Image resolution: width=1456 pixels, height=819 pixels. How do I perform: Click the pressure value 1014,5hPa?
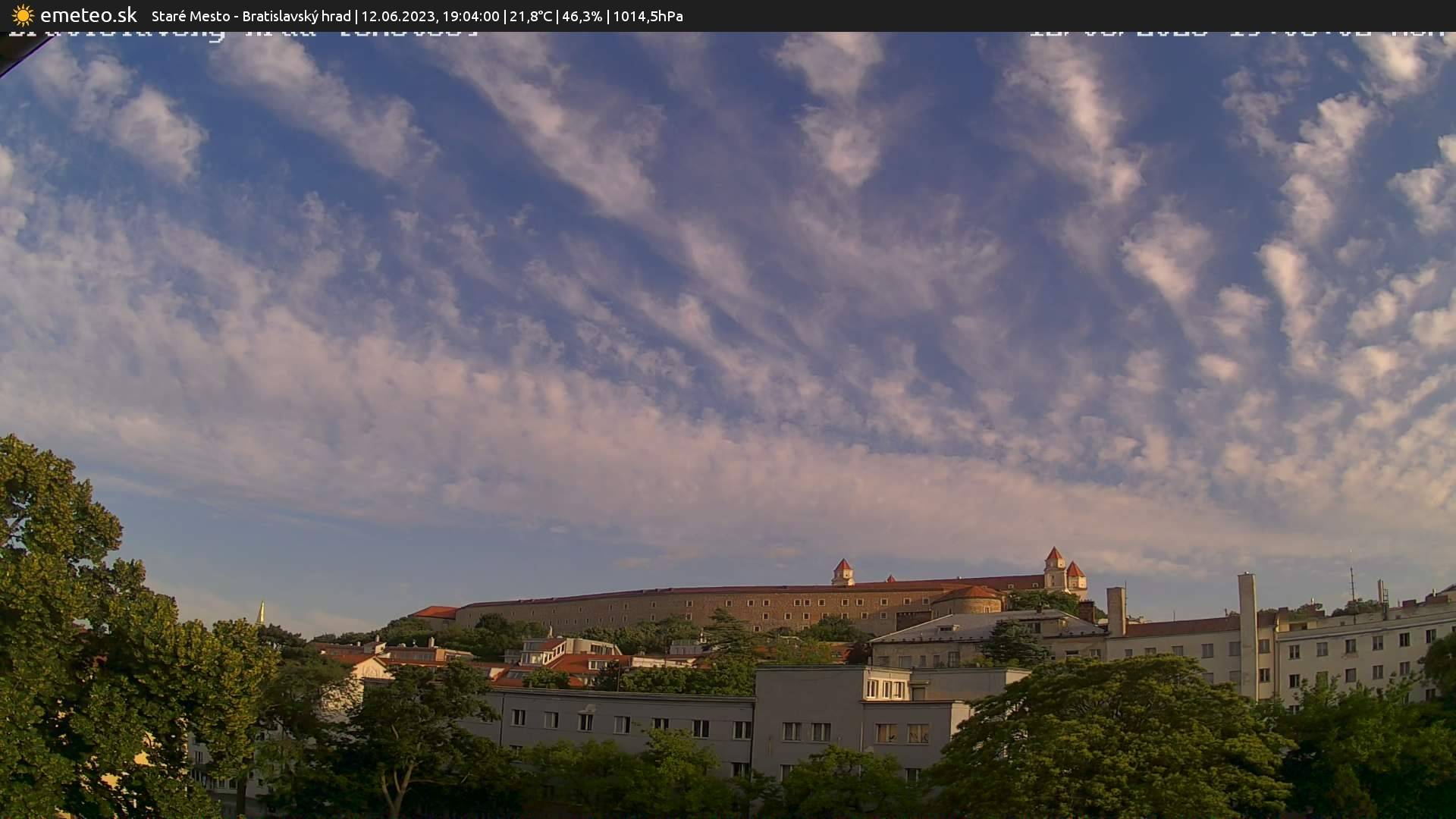pos(648,16)
